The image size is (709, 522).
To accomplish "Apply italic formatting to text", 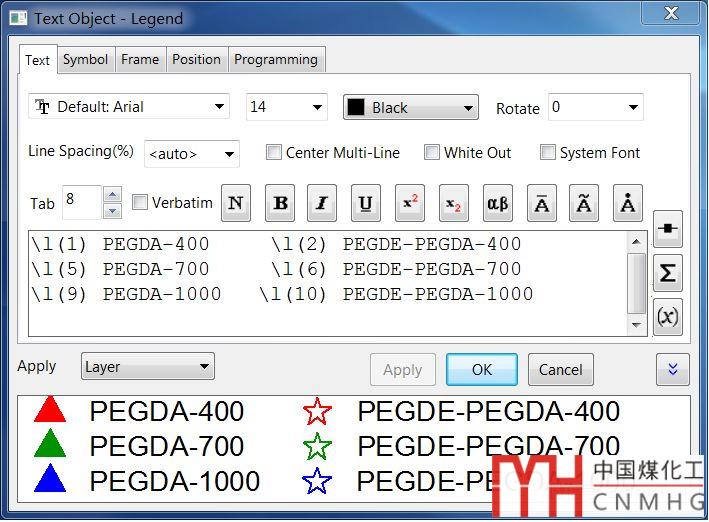I will pyautogui.click(x=322, y=203).
